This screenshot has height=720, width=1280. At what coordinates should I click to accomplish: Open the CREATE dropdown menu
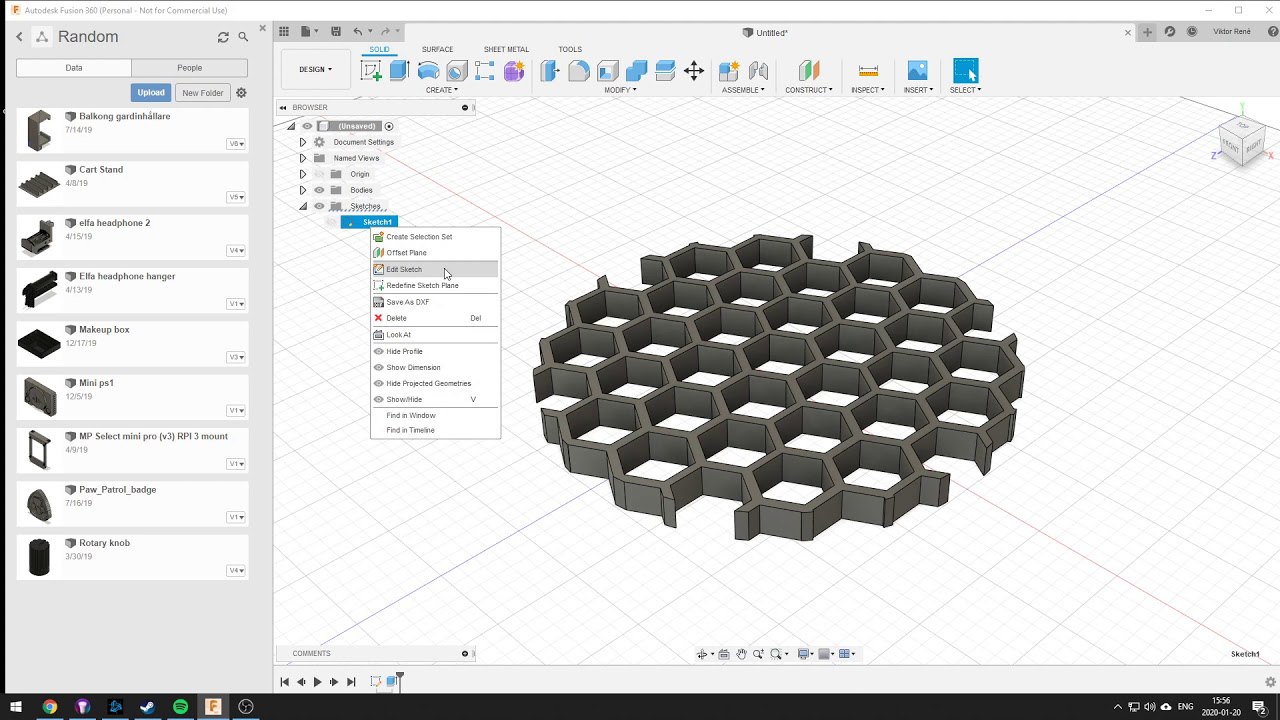442,90
